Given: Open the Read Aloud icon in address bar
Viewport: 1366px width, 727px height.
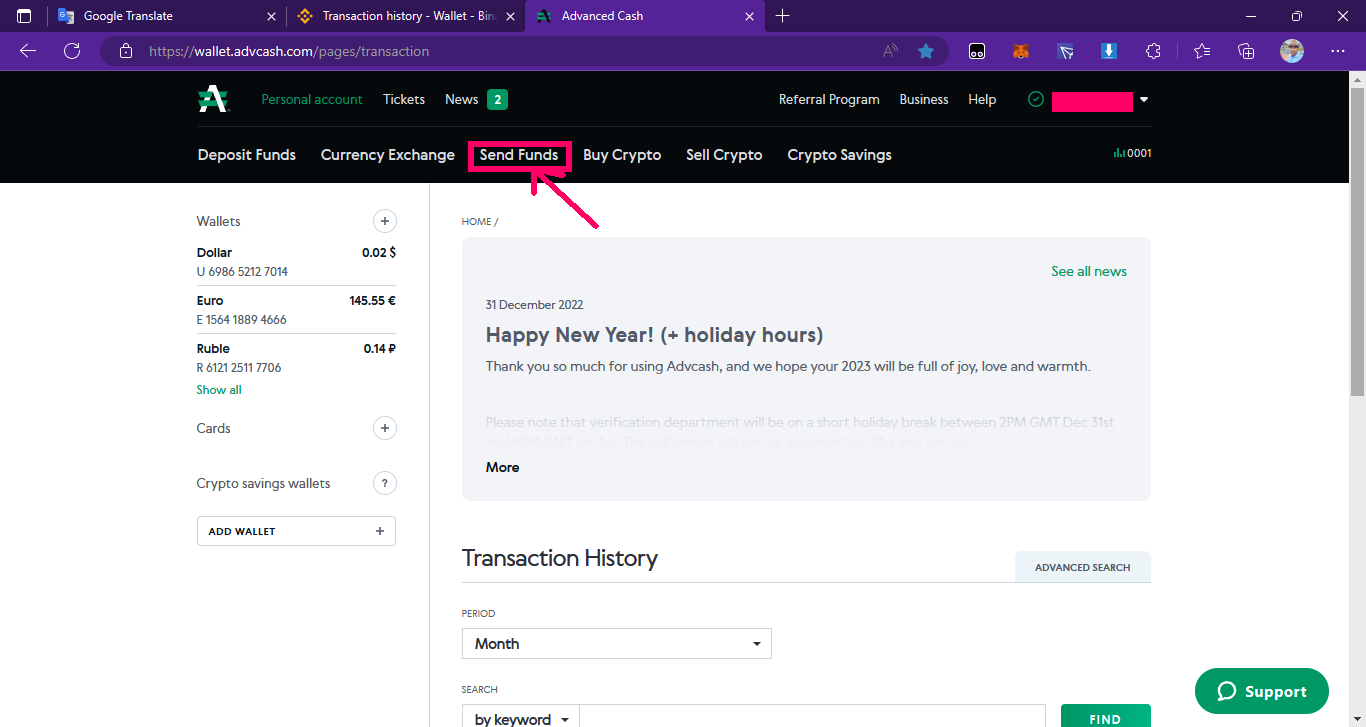Looking at the screenshot, I should pos(890,51).
